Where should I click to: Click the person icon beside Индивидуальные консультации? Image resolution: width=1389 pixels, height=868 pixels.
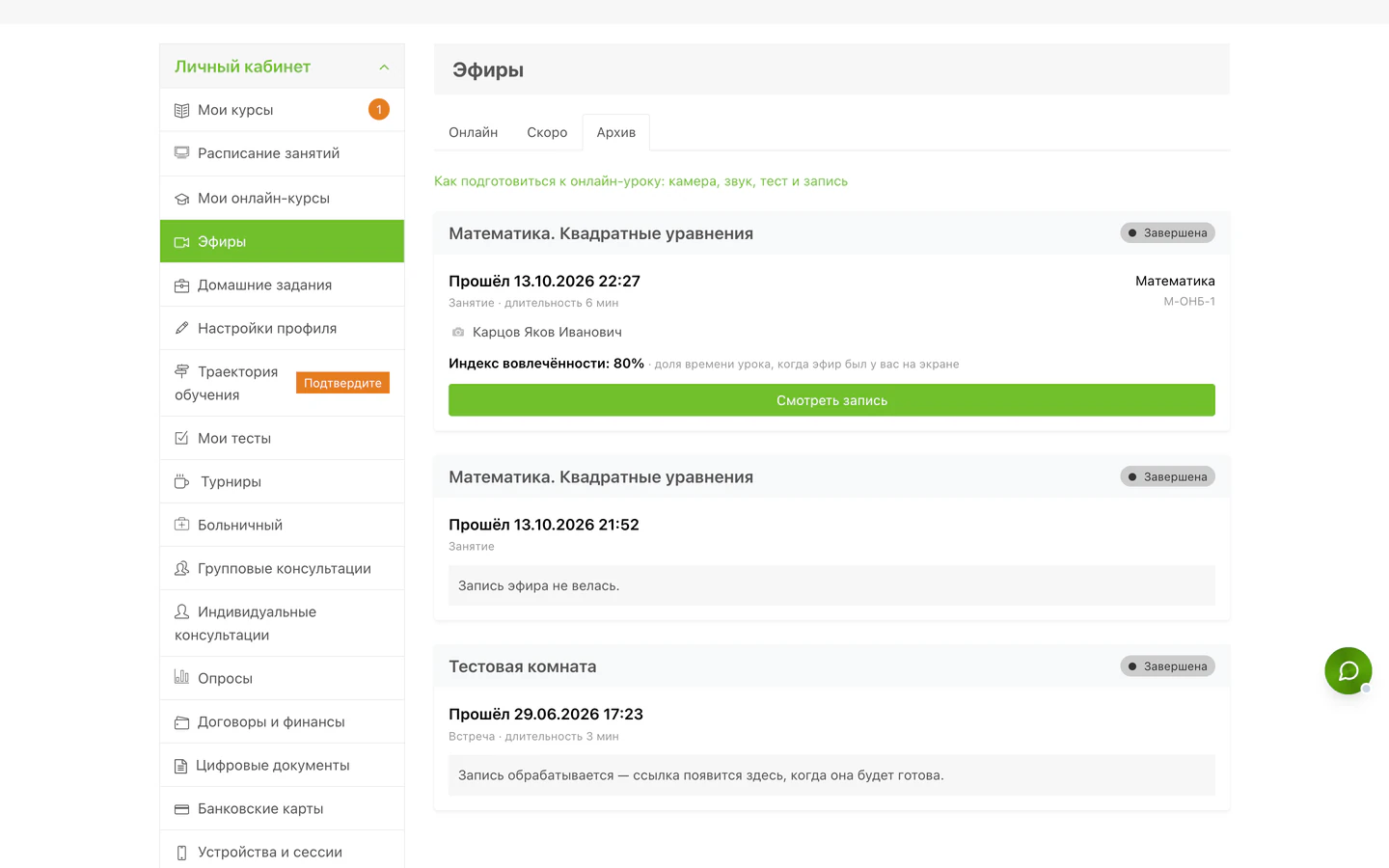pyautogui.click(x=181, y=612)
